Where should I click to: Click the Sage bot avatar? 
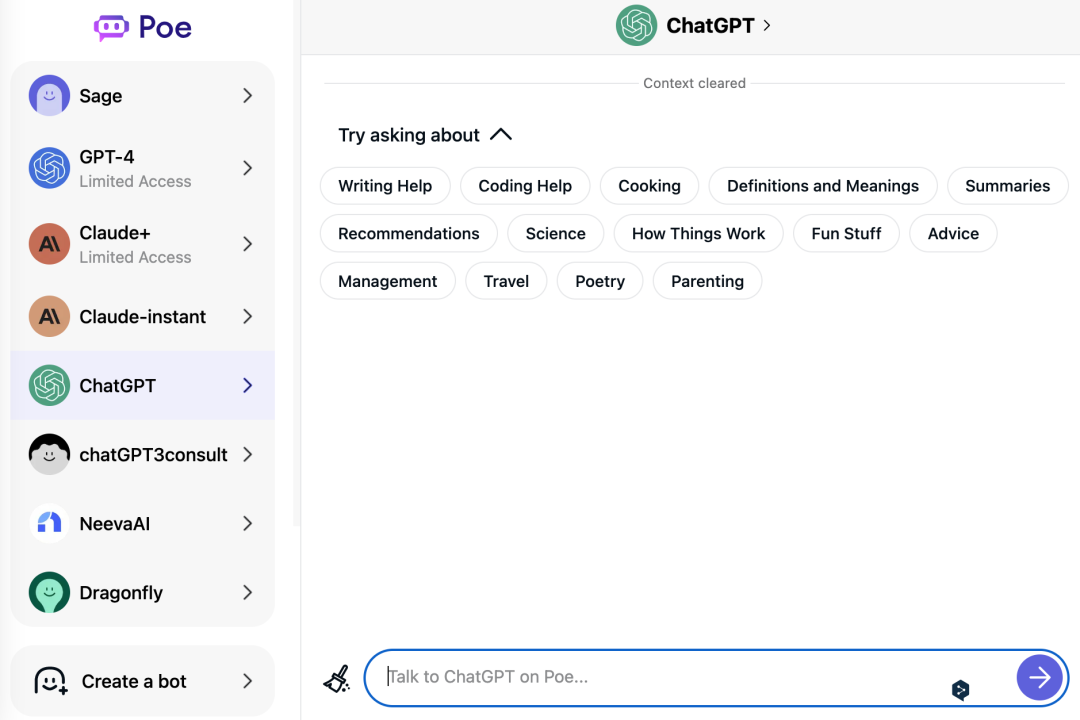pyautogui.click(x=49, y=95)
